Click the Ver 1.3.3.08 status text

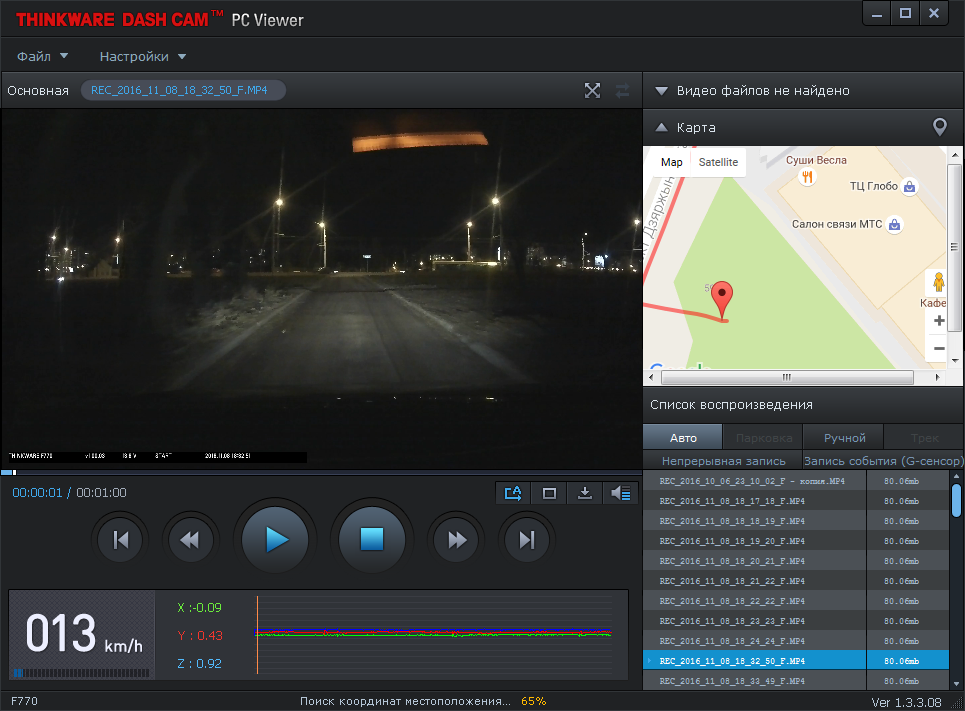point(906,702)
